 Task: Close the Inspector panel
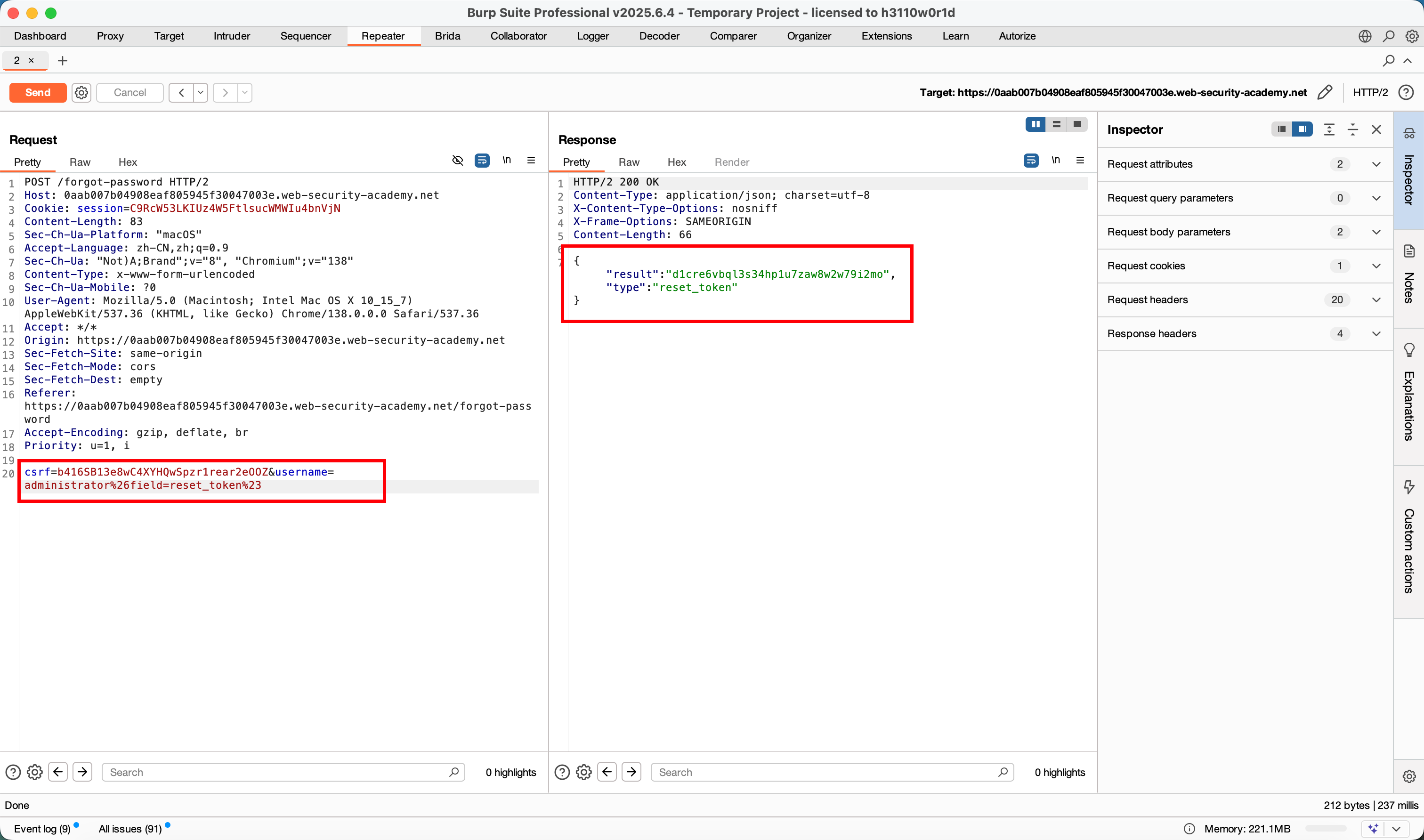(x=1376, y=129)
